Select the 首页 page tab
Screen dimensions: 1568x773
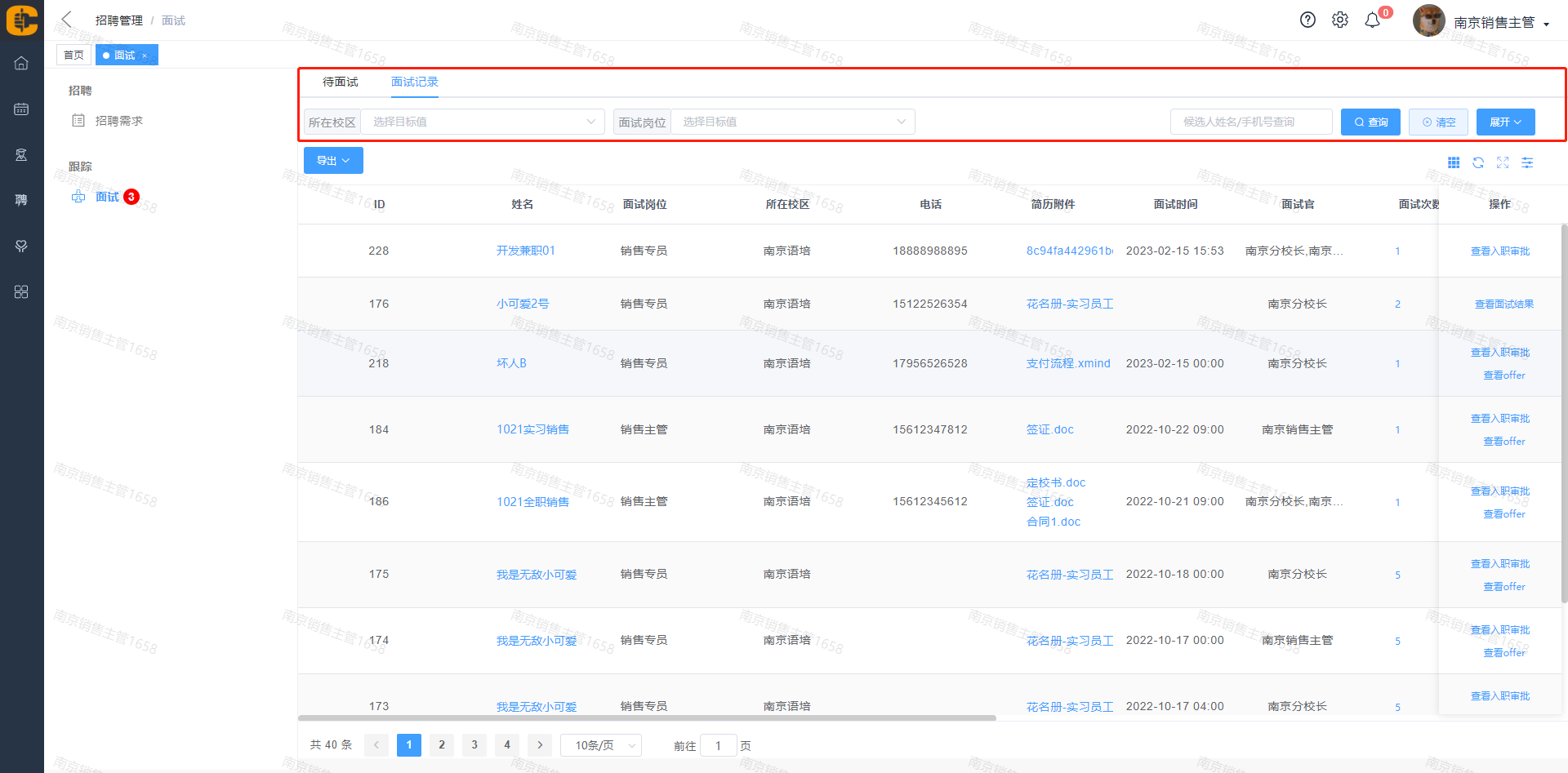click(x=73, y=55)
